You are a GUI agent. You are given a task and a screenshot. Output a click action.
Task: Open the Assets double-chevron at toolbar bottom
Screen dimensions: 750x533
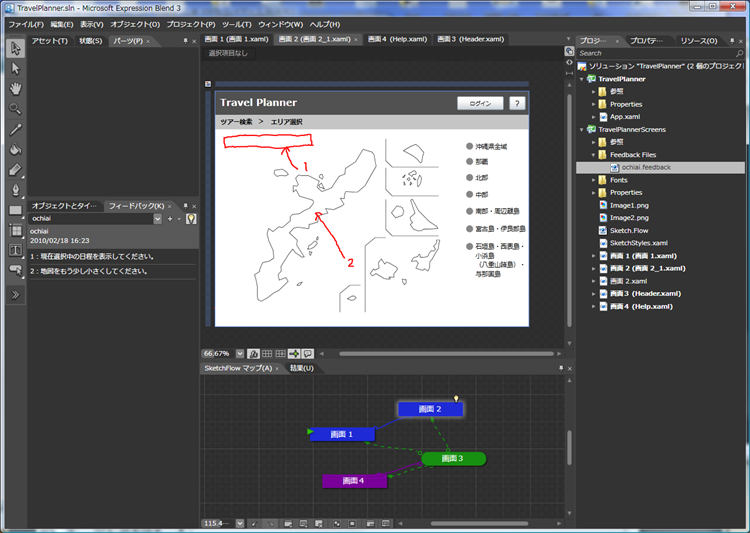pyautogui.click(x=15, y=295)
